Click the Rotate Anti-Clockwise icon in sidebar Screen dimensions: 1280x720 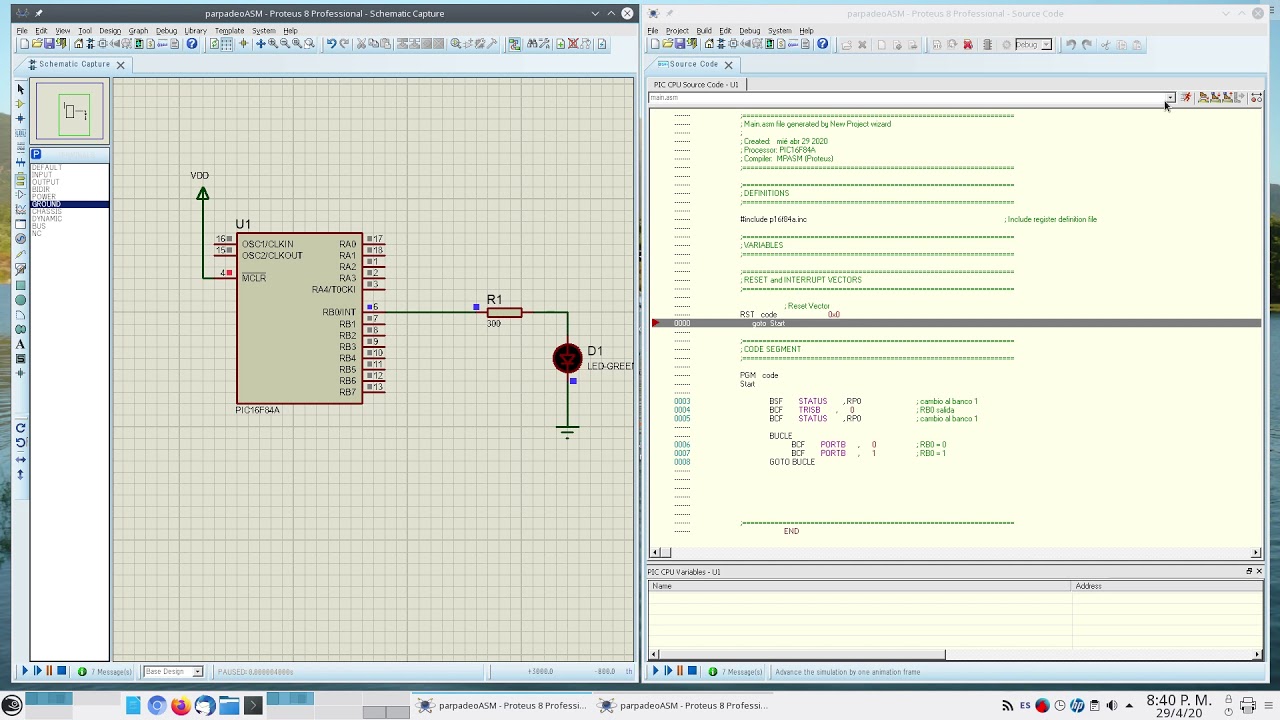tap(20, 442)
